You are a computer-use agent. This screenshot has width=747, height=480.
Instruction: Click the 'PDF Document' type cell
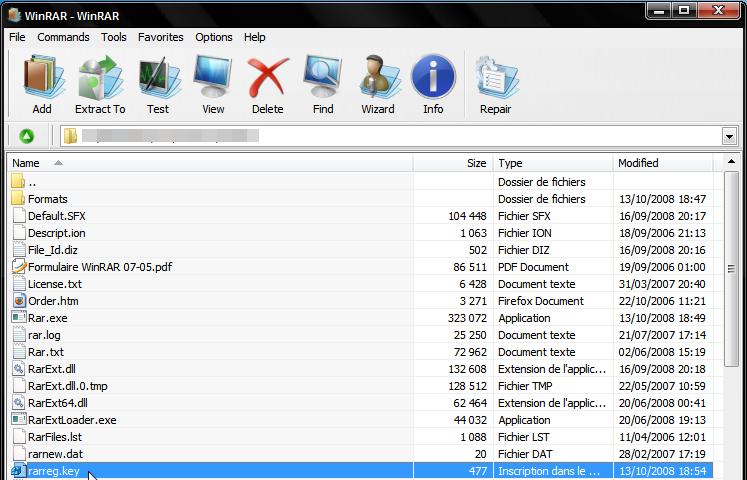coord(533,267)
